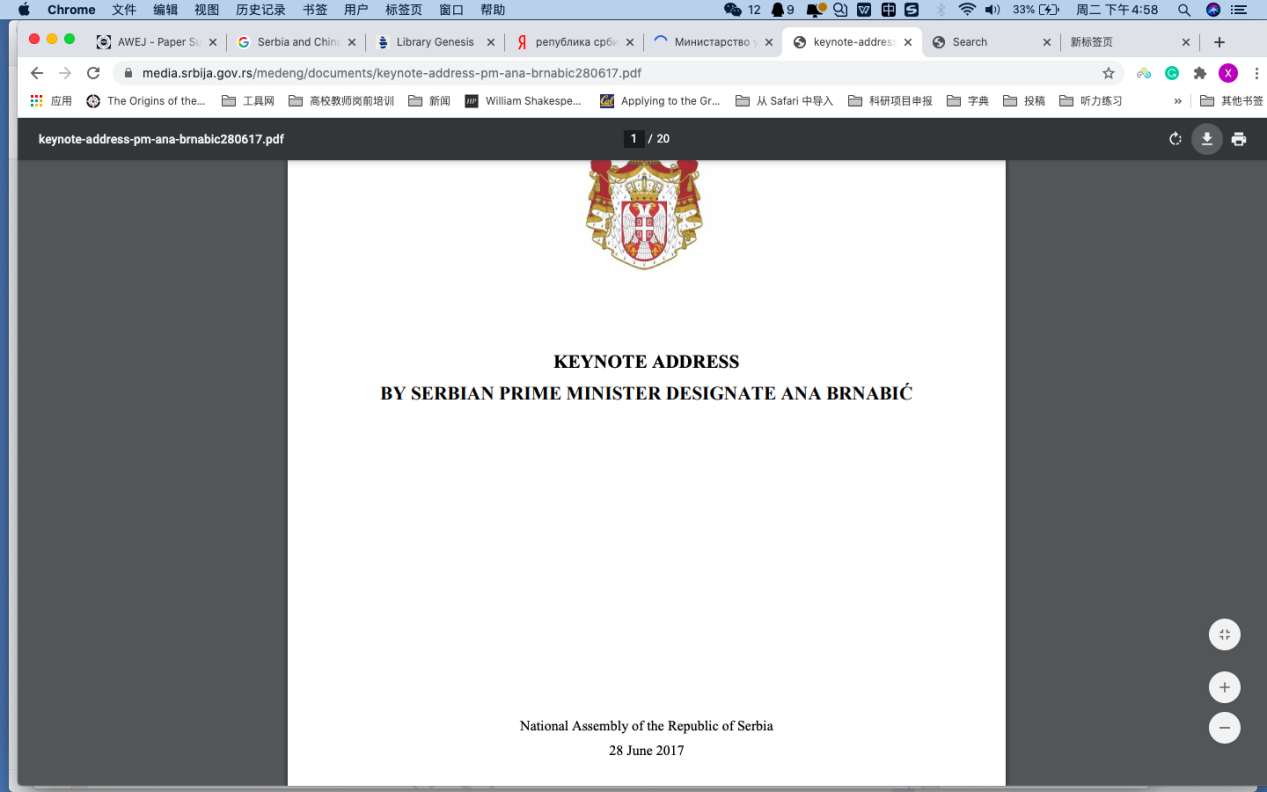1267x792 pixels.
Task: Go back to previous page
Action: (x=37, y=73)
